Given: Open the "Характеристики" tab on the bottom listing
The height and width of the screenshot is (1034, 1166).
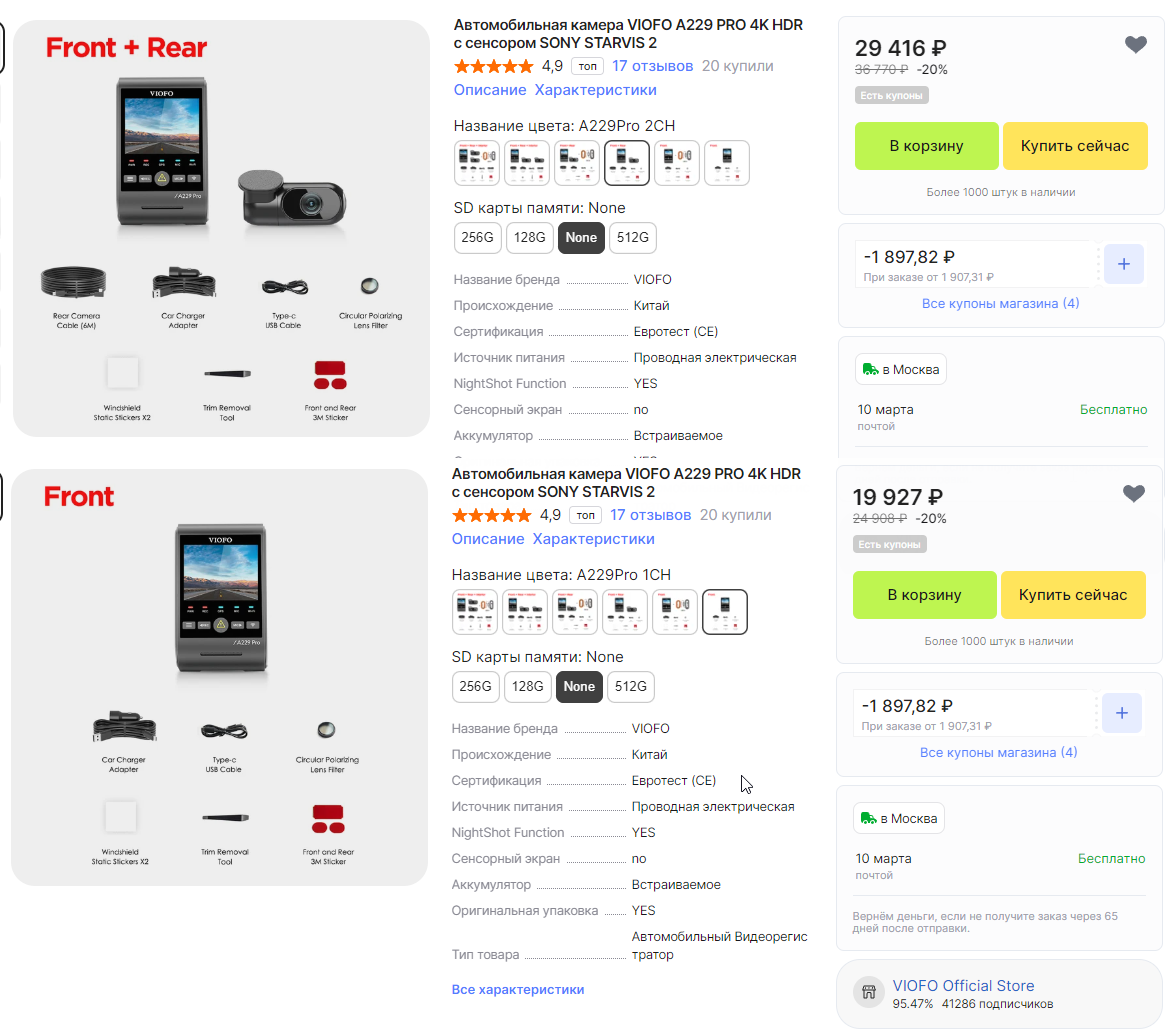Looking at the screenshot, I should [593, 539].
